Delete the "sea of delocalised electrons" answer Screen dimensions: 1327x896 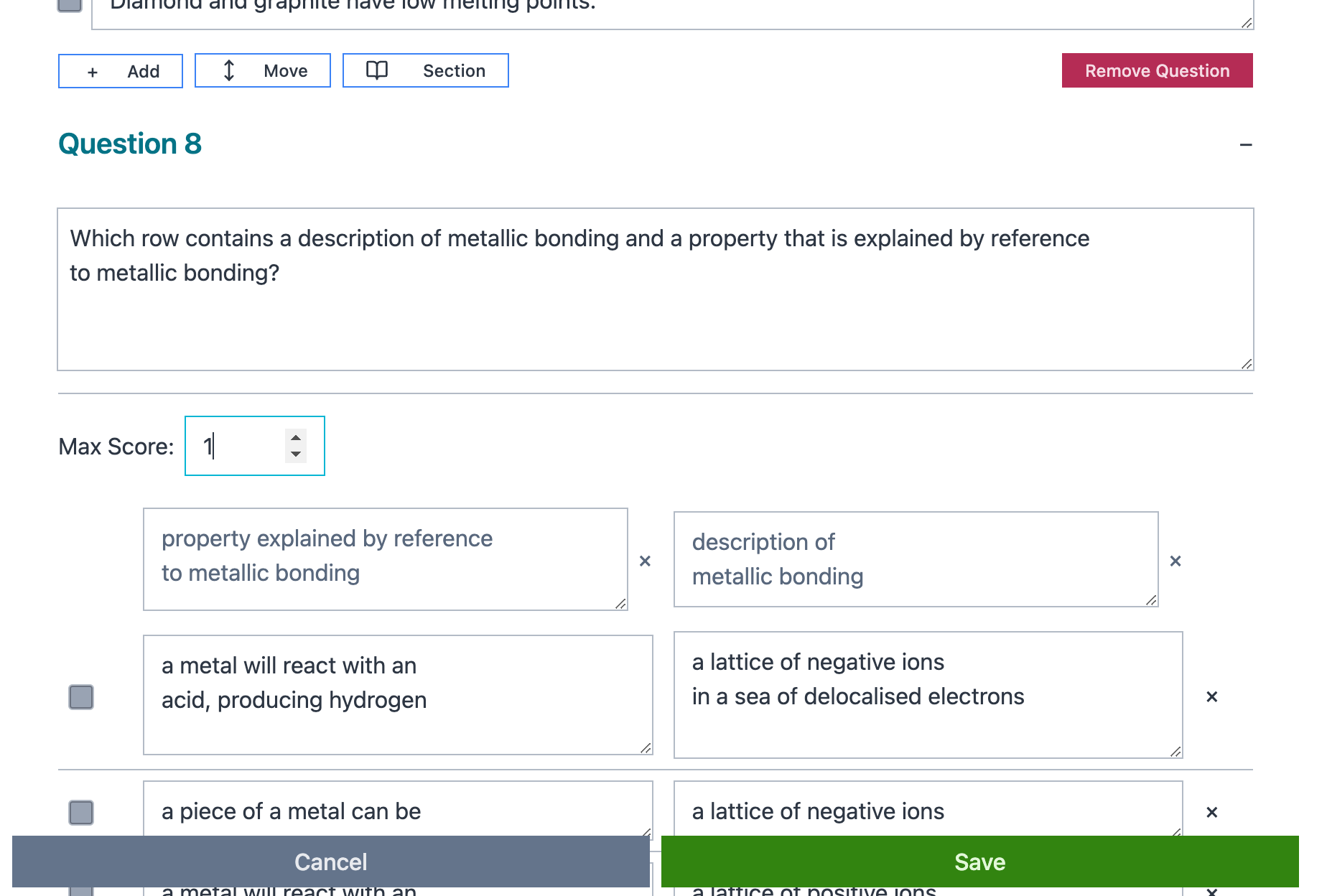(1211, 696)
